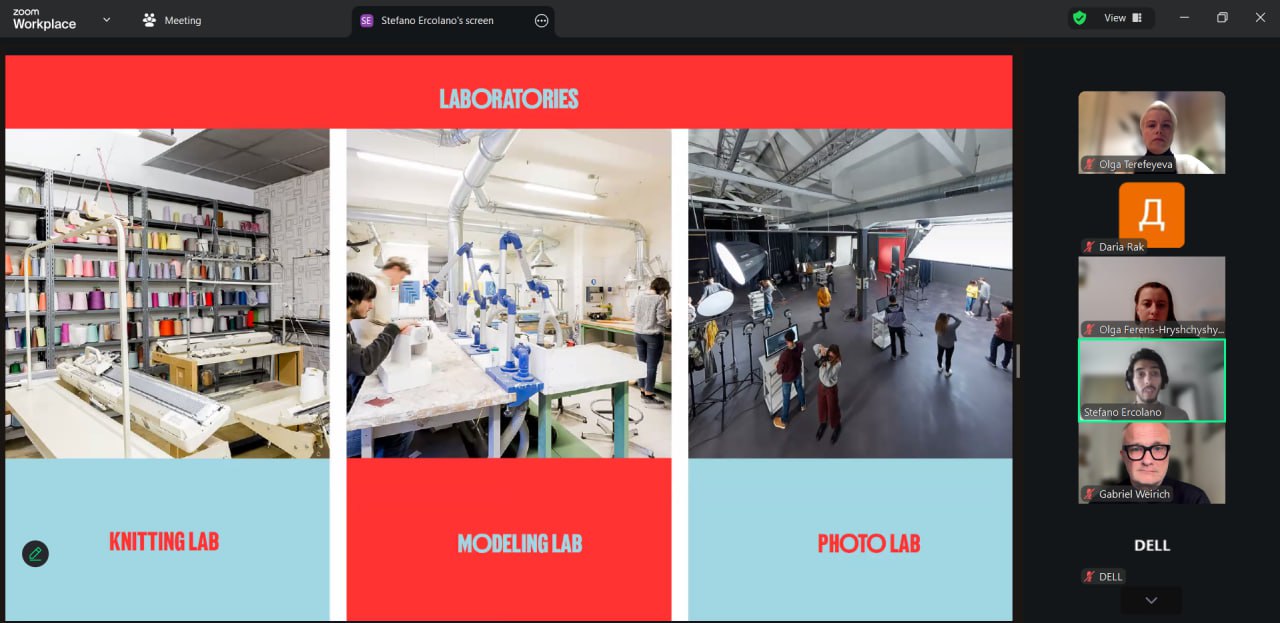Expand the Zoom Workplace dropdown arrow
This screenshot has width=1280, height=623.
coord(106,19)
